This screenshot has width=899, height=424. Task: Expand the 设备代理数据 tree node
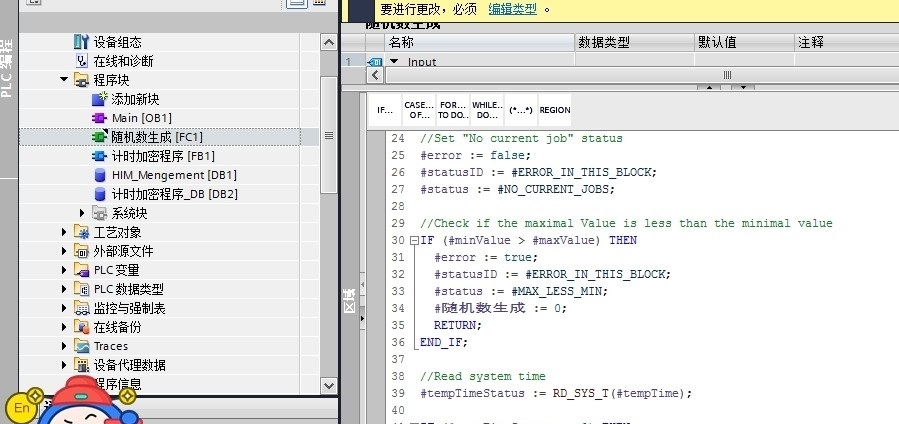(x=64, y=365)
